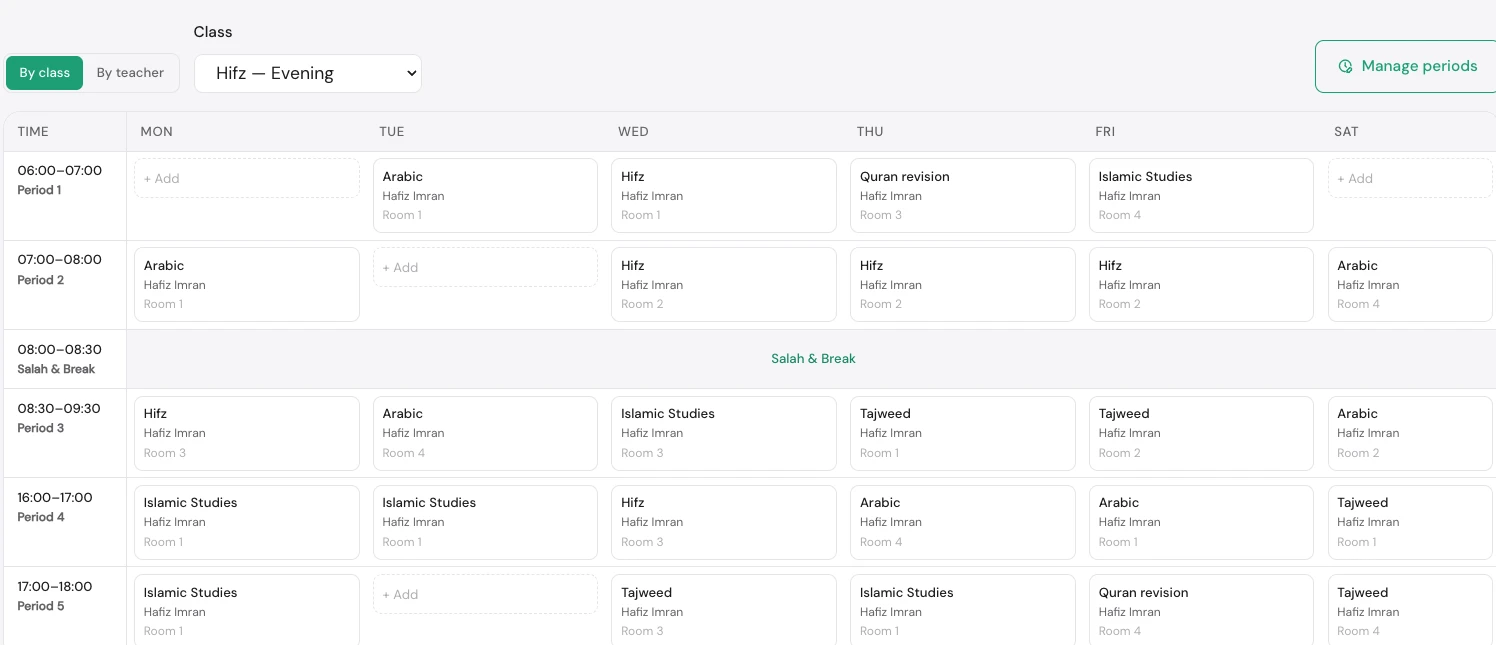Viewport: 1496px width, 645px height.
Task: Open Tuesday Period 4 Islamic Studies card
Action: point(485,522)
